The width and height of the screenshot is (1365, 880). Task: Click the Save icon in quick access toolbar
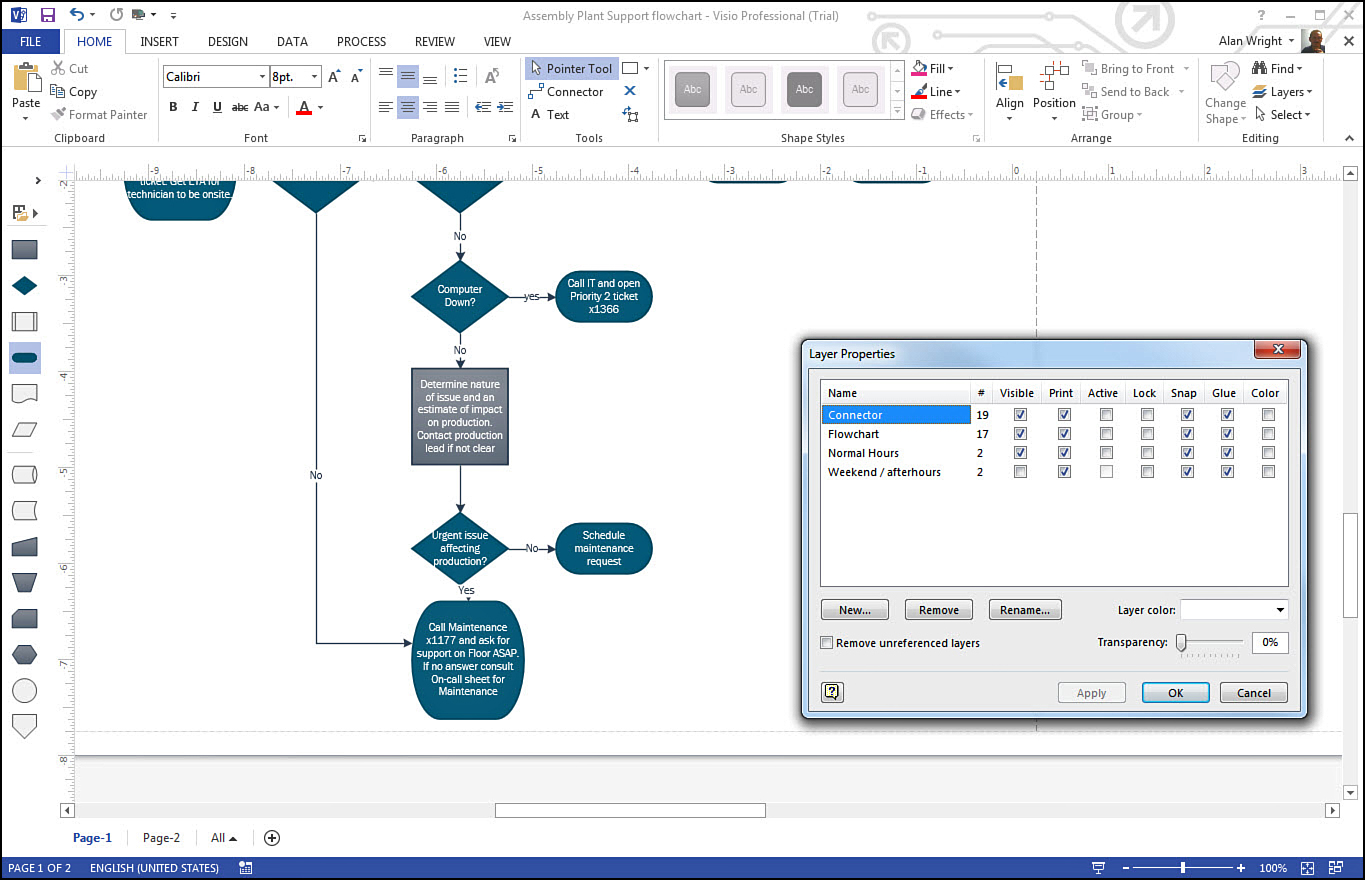tap(47, 15)
